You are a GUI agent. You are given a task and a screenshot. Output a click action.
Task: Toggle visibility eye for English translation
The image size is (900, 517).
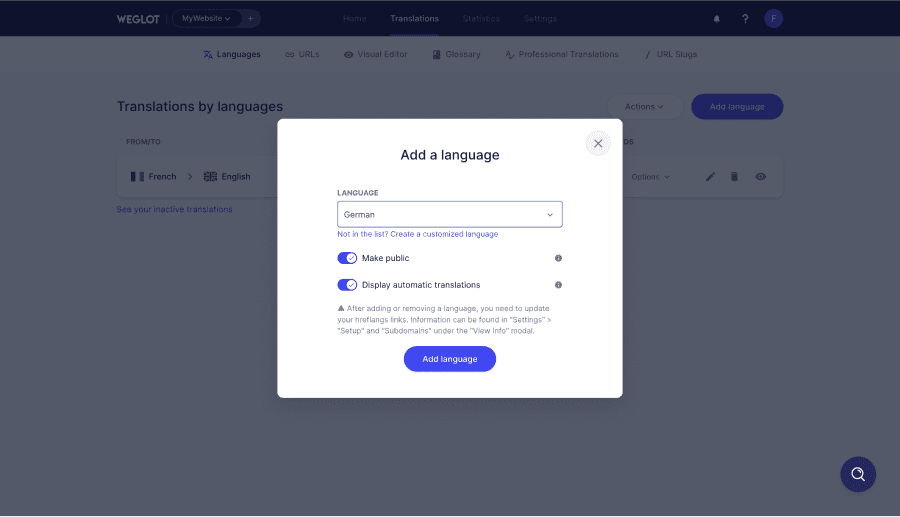click(761, 177)
